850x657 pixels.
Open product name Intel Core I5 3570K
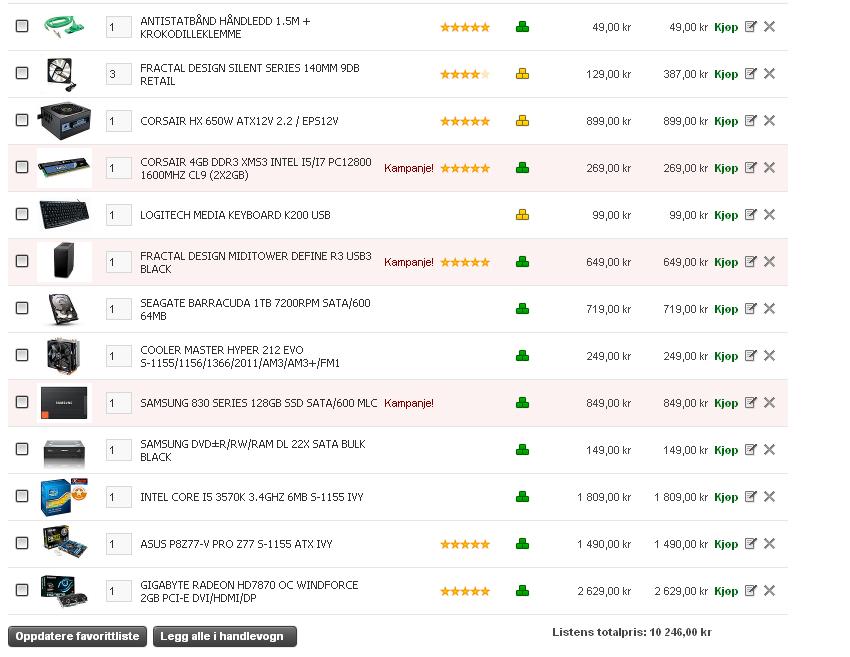pos(252,497)
